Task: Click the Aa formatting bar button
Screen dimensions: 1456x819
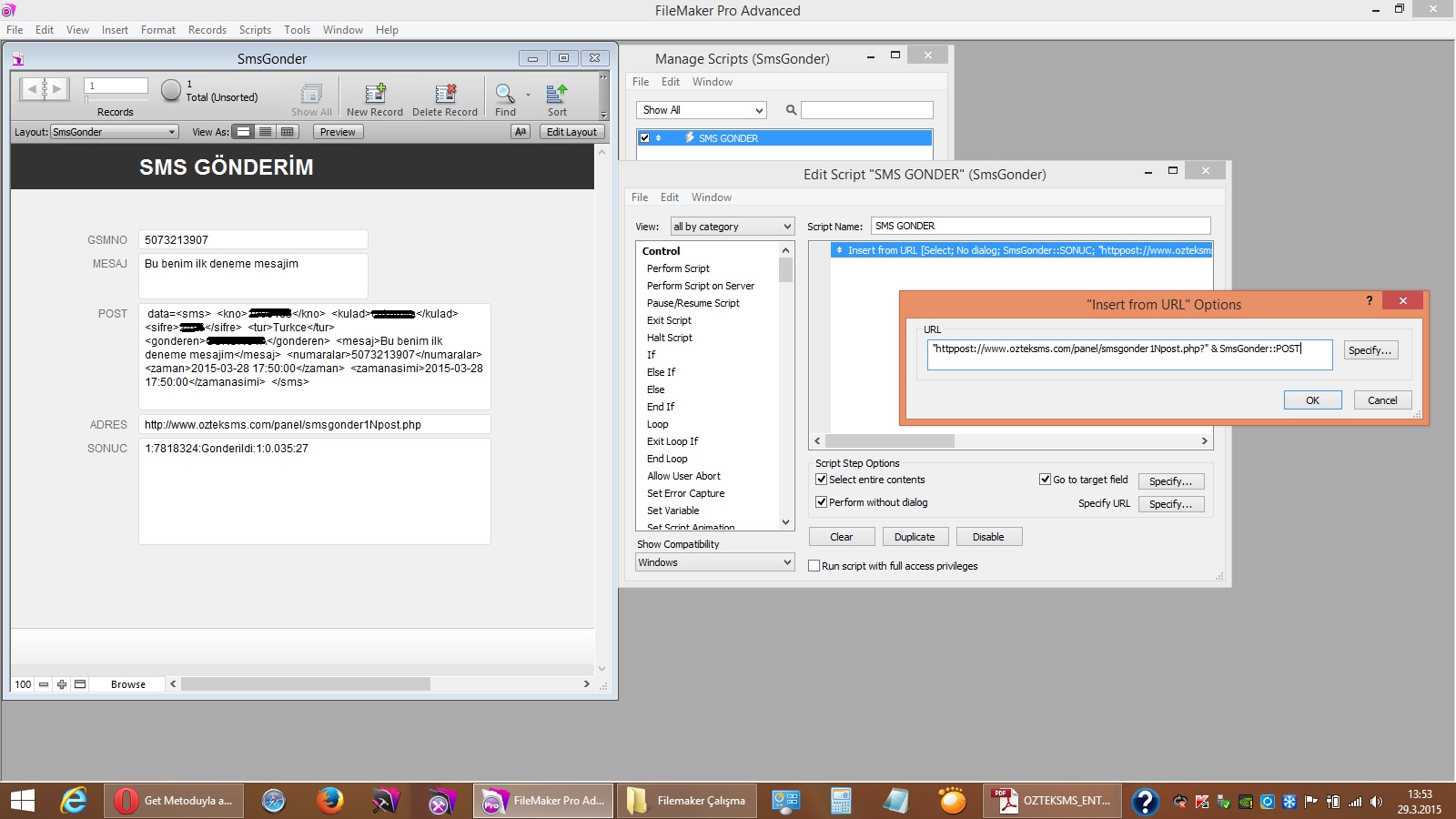Action: [521, 132]
